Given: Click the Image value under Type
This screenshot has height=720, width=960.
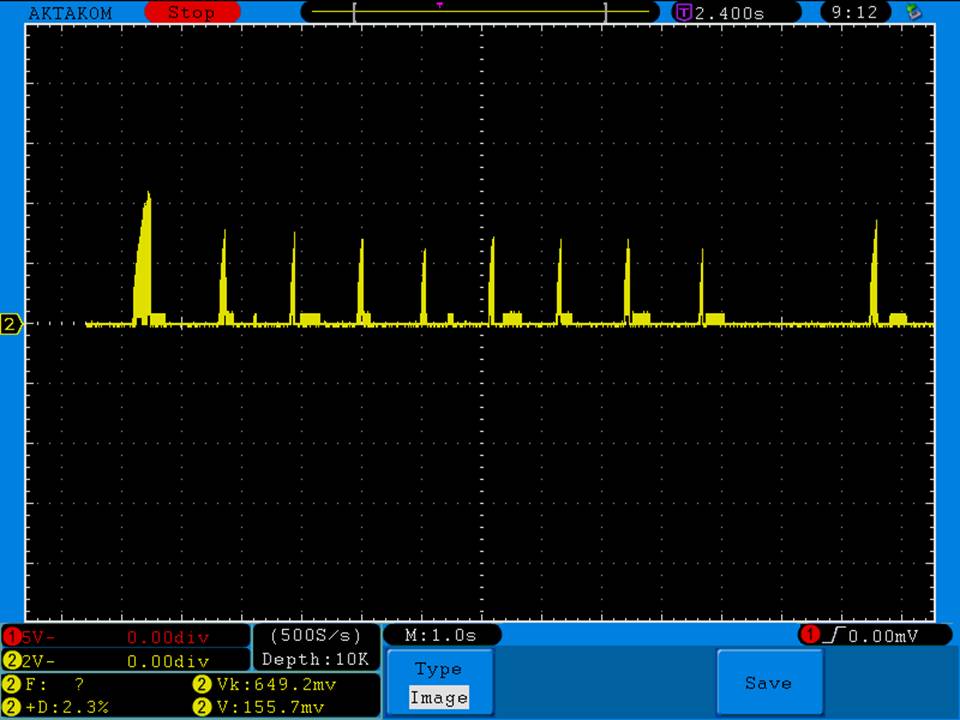Looking at the screenshot, I should pyautogui.click(x=438, y=698).
